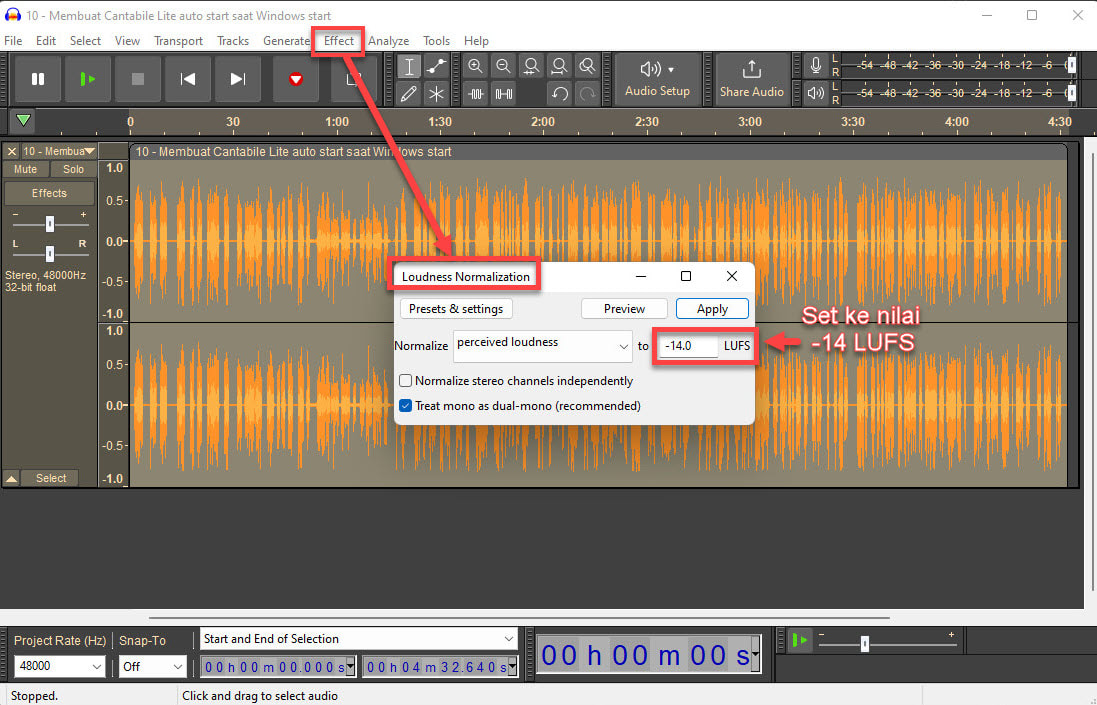Select the I-beam Selection tool
1097x705 pixels.
click(409, 66)
